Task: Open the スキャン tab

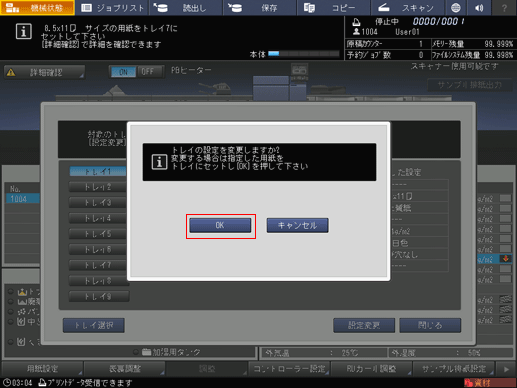Action: 407,8
